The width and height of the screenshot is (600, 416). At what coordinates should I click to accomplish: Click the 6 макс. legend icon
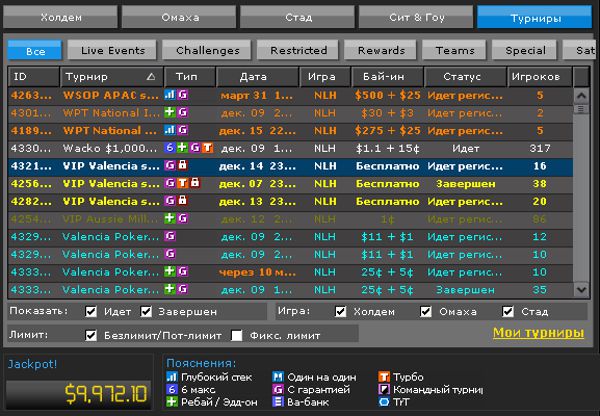[170, 388]
